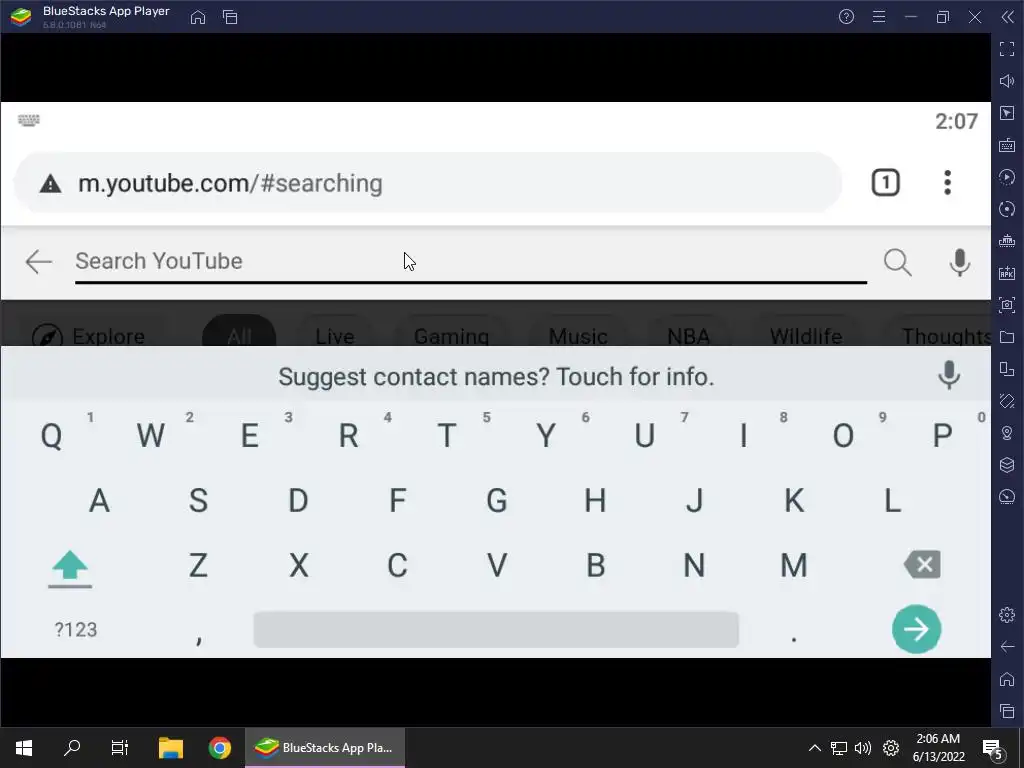The width and height of the screenshot is (1024, 768).
Task: Click the site warning triangle icon
Action: [50, 184]
